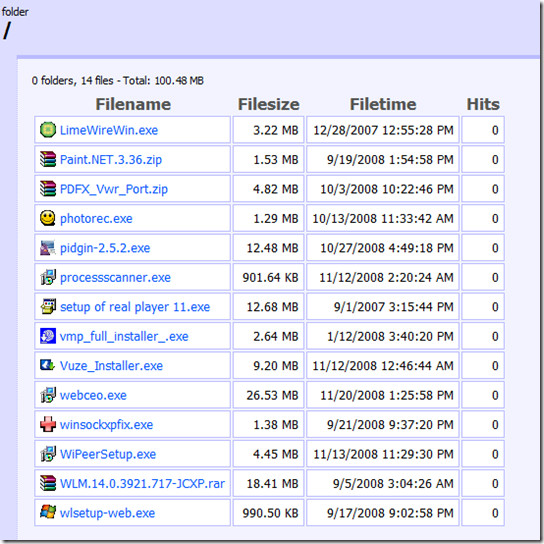544x544 pixels.
Task: Click the 10/27/2008 4:49:18 PM filetime
Action: tap(387, 248)
